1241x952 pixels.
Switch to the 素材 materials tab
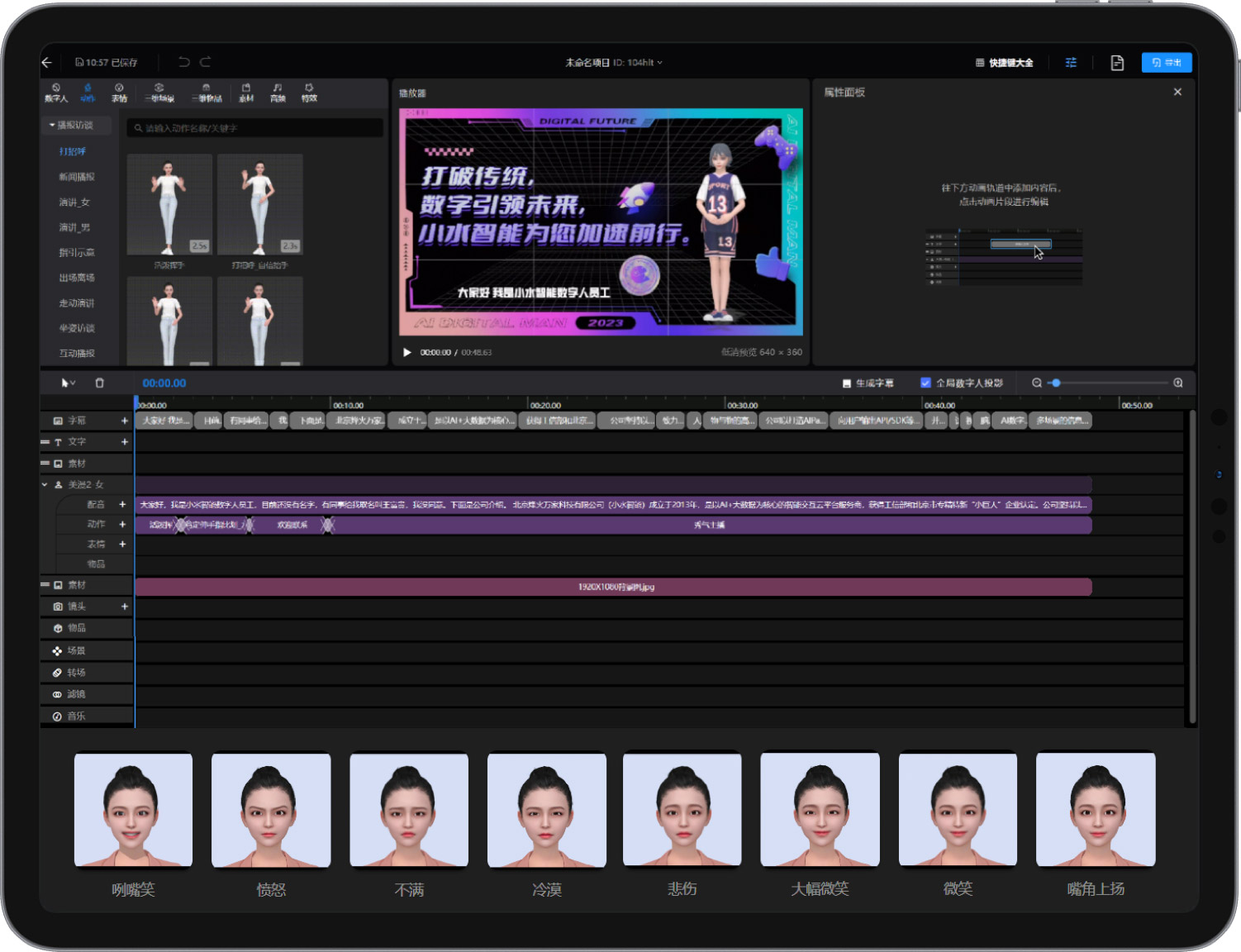[246, 93]
